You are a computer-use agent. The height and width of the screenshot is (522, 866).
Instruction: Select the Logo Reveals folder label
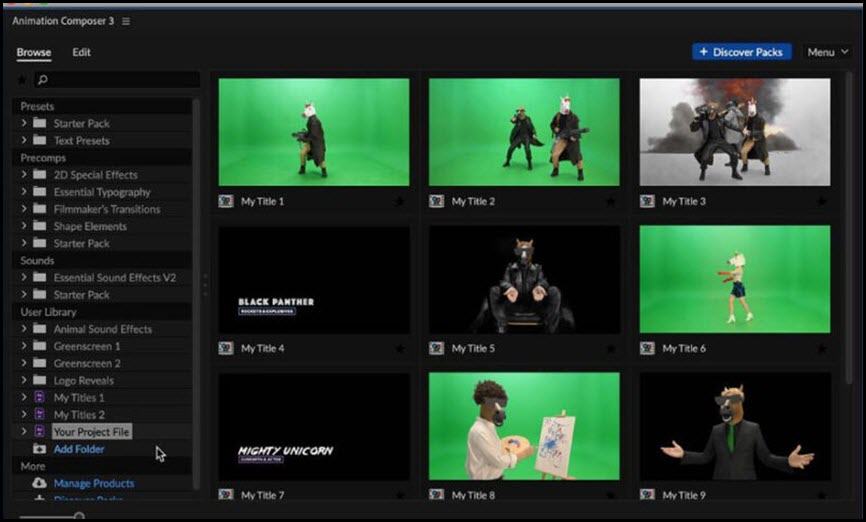point(83,380)
